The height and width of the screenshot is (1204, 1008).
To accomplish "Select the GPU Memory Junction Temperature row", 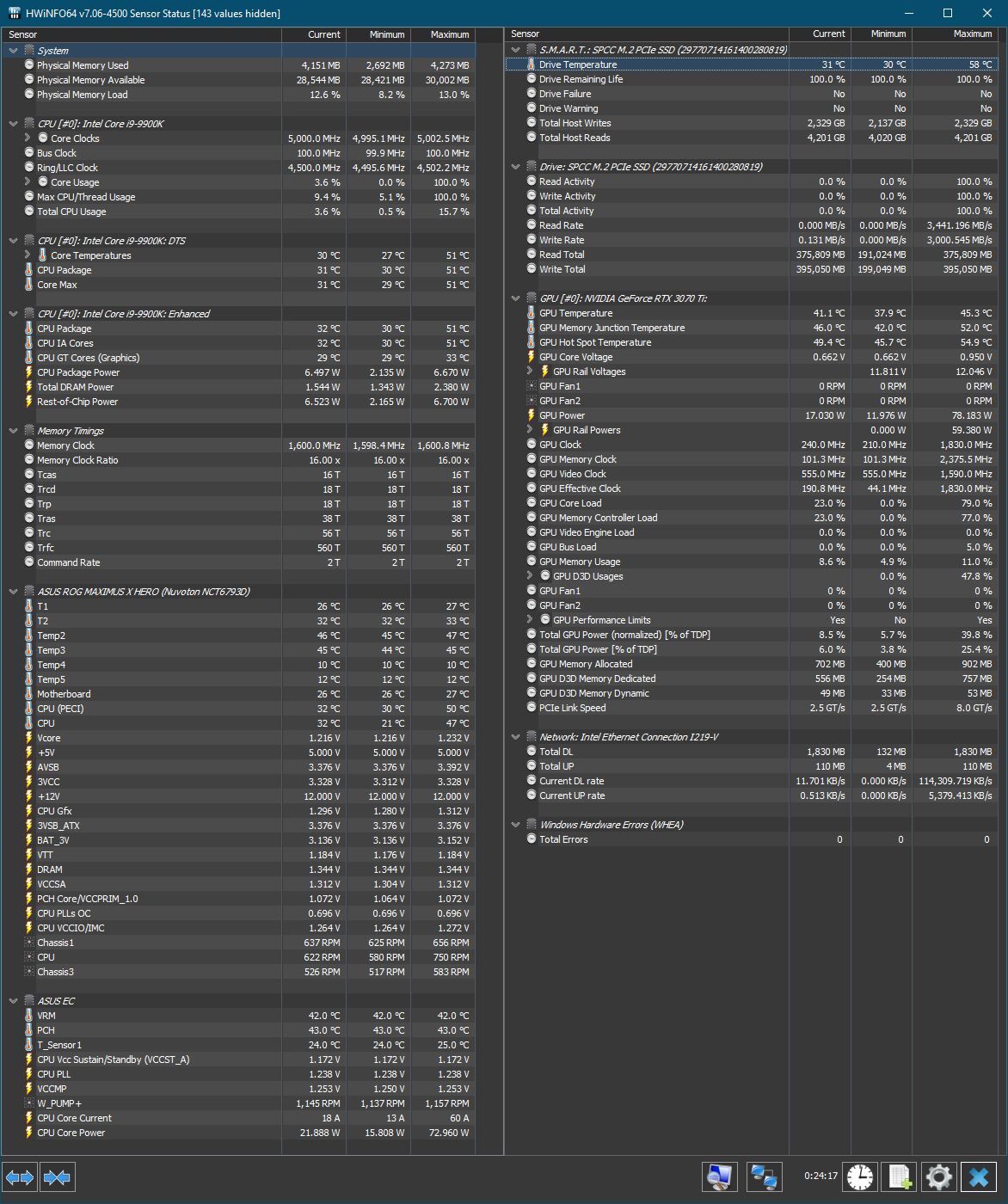I will 752,328.
